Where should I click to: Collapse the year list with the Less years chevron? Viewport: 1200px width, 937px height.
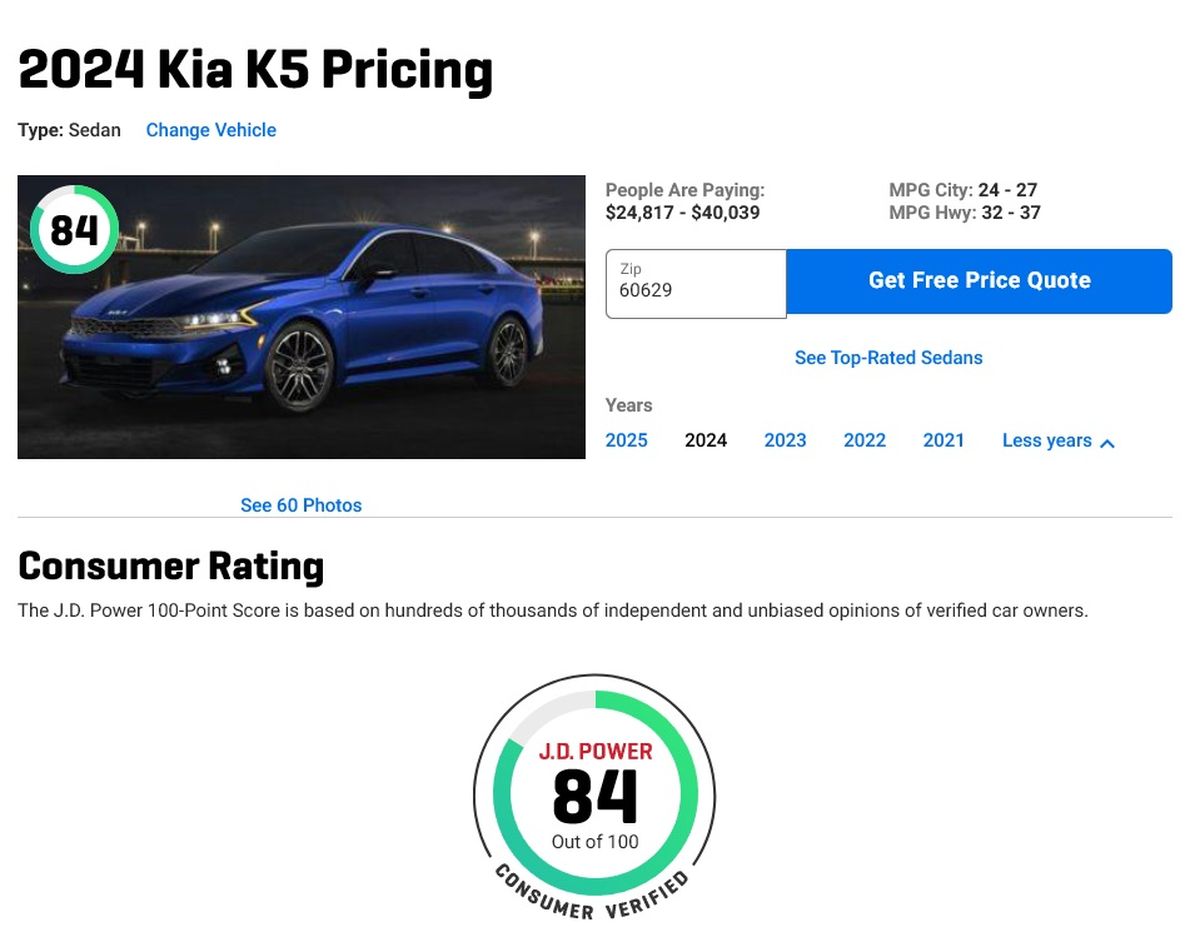point(1047,440)
